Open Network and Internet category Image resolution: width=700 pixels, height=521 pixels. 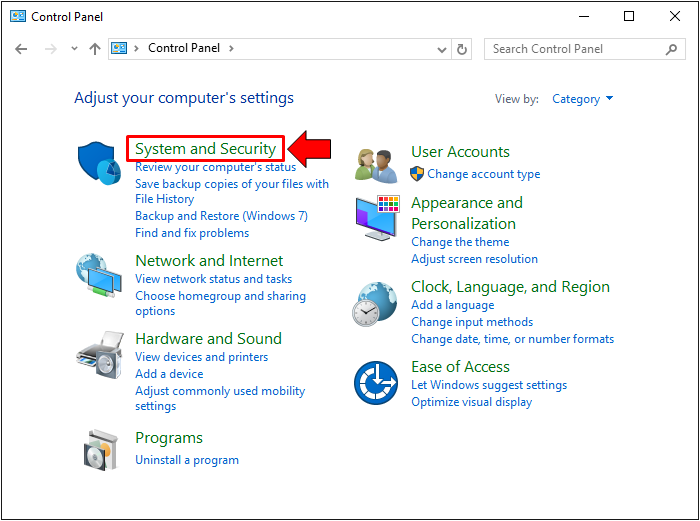pyautogui.click(x=209, y=260)
